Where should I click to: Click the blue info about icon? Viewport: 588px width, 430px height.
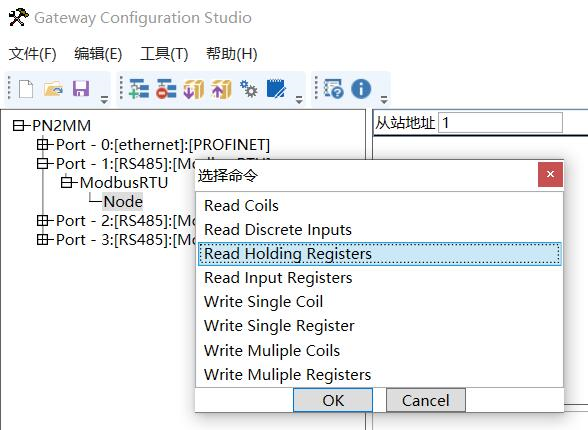[361, 89]
